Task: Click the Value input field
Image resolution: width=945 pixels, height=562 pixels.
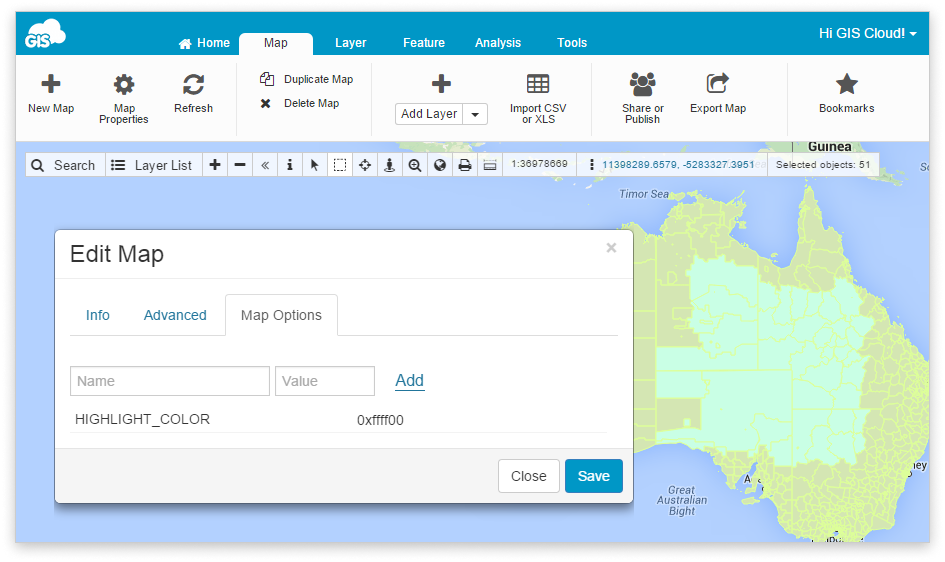Action: click(325, 381)
